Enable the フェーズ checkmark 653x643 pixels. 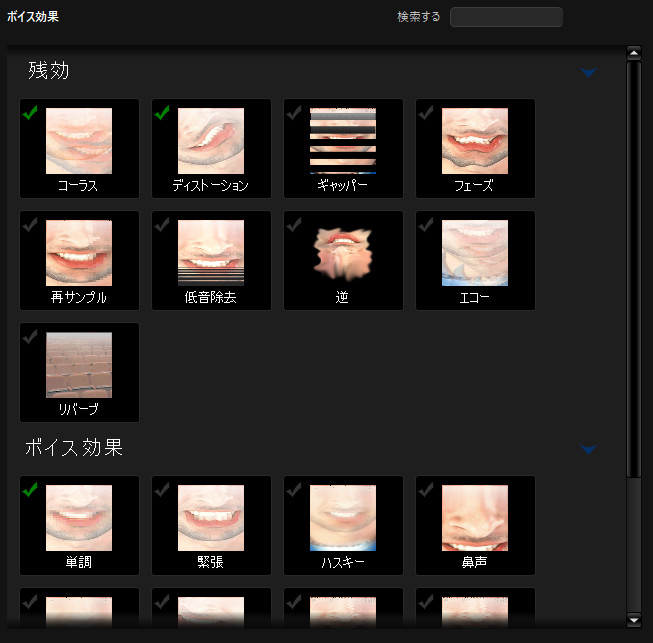tap(426, 112)
